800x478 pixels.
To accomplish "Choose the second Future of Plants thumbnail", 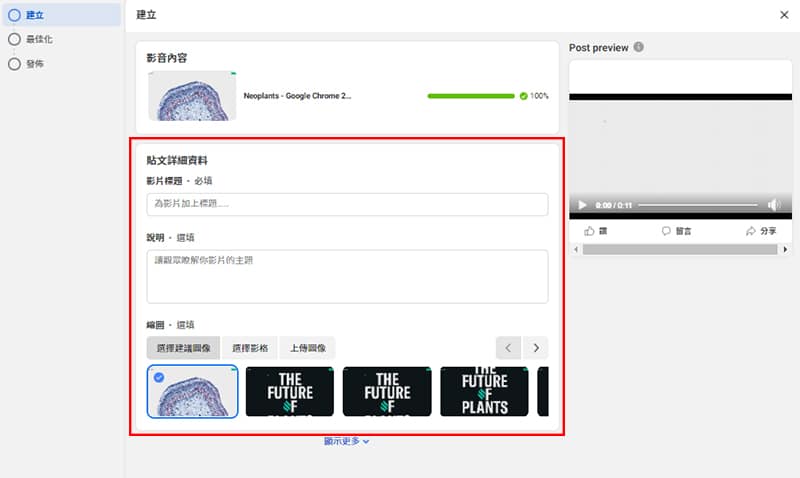I will [x=387, y=391].
